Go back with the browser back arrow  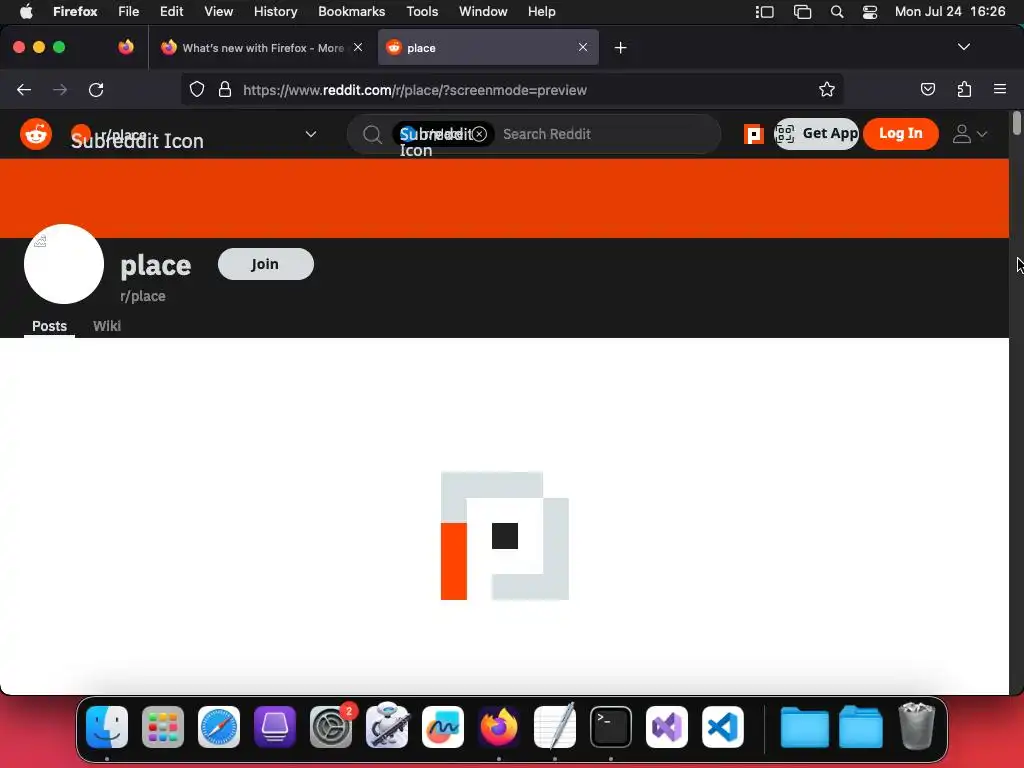(x=24, y=90)
